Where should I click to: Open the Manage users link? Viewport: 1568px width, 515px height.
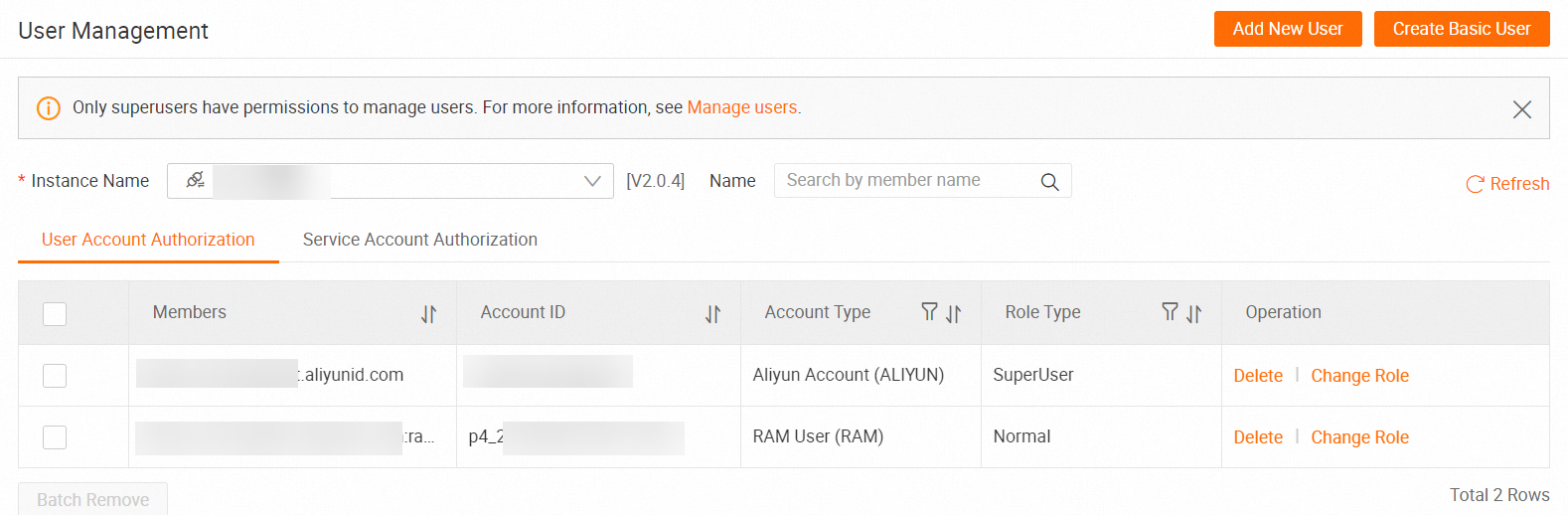tap(742, 107)
